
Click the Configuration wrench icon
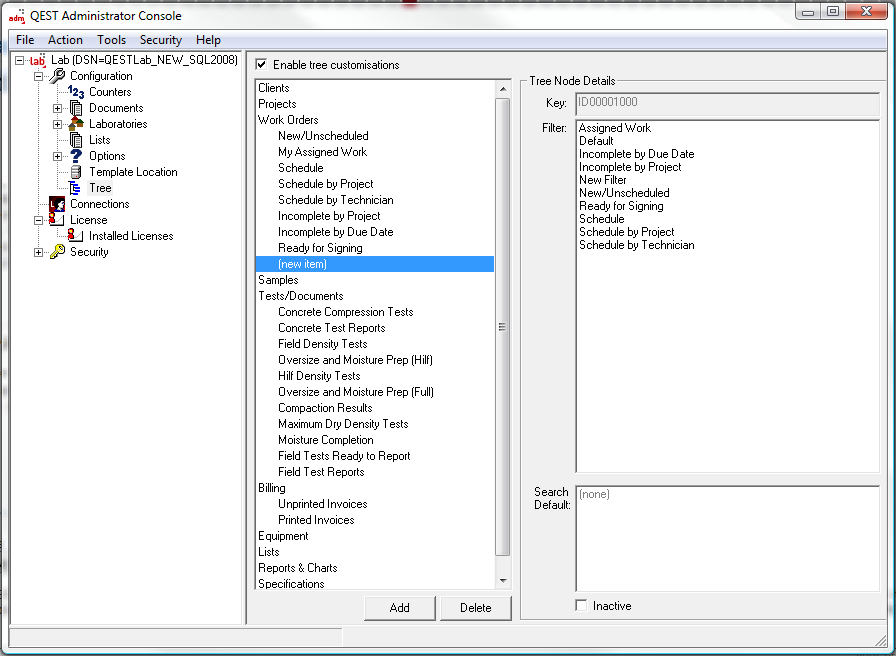[57, 76]
